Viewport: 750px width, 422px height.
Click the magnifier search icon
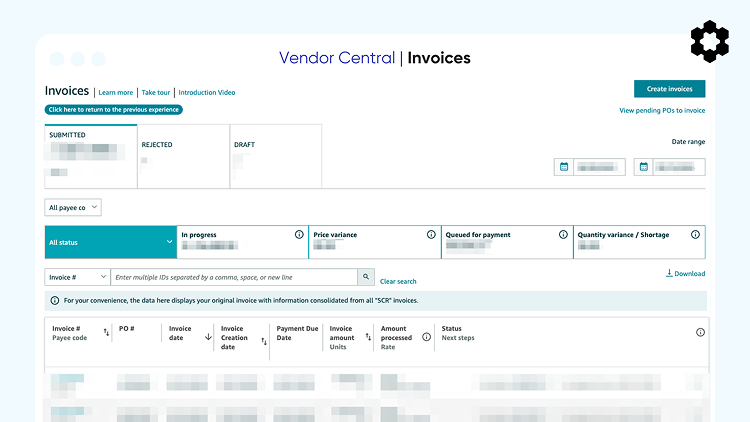pos(366,277)
